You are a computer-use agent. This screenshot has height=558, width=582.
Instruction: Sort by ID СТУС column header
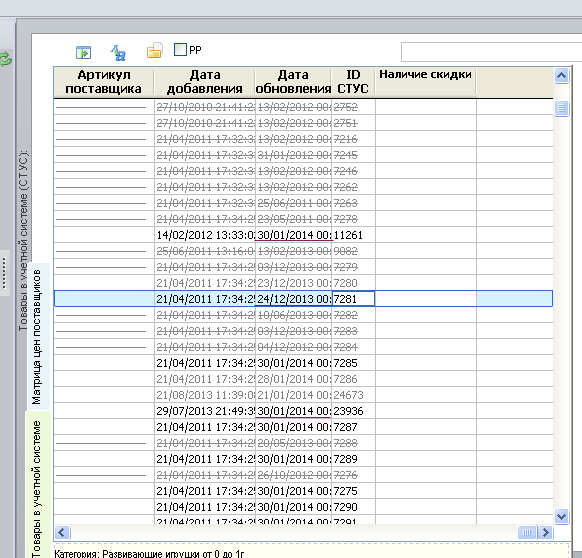point(353,82)
